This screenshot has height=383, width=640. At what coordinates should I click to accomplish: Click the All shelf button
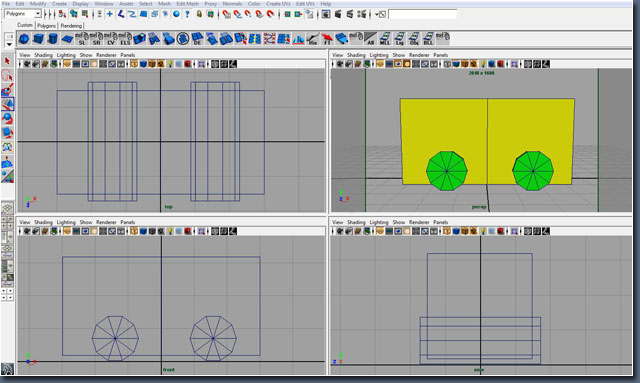coord(370,39)
